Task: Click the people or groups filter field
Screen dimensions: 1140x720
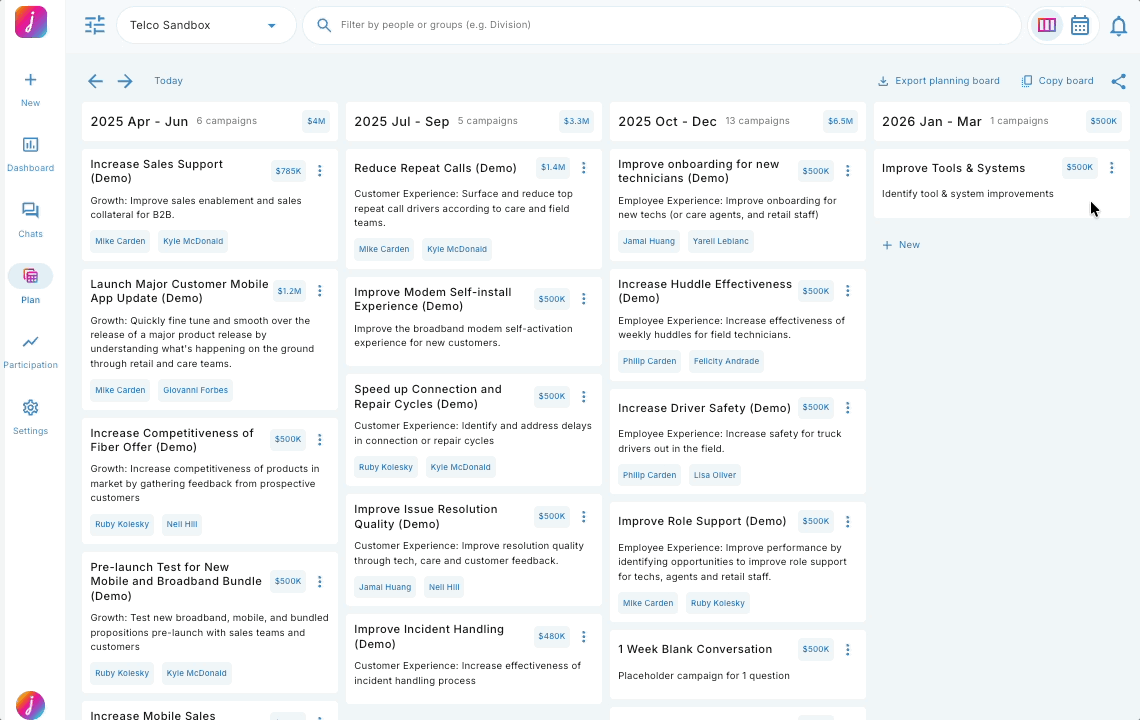Action: 660,25
